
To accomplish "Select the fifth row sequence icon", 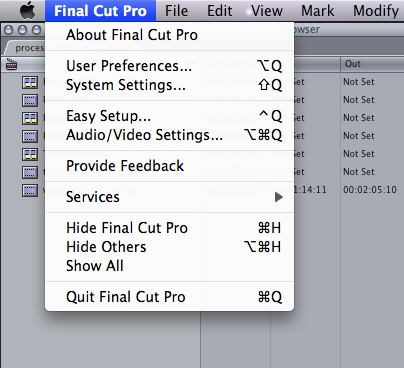I will [x=30, y=154].
